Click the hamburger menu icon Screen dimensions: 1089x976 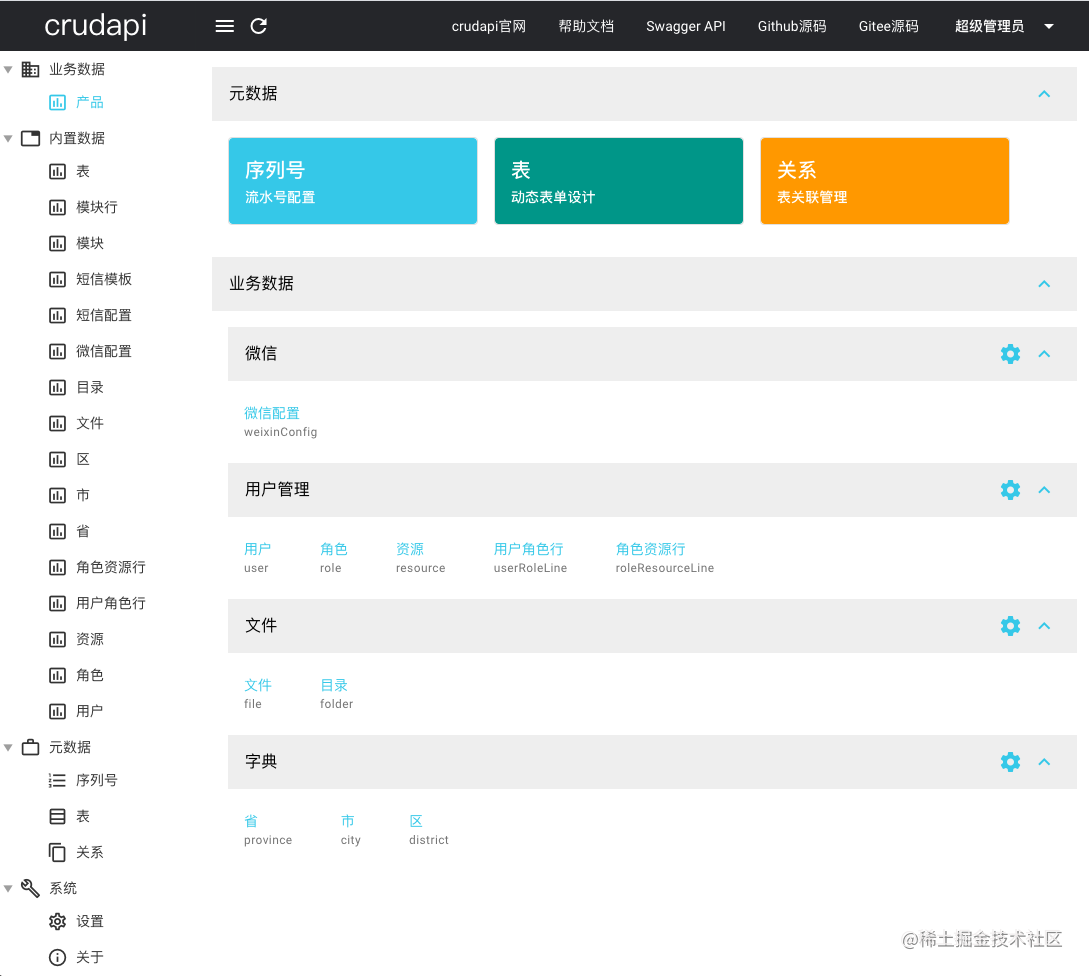pos(224,26)
